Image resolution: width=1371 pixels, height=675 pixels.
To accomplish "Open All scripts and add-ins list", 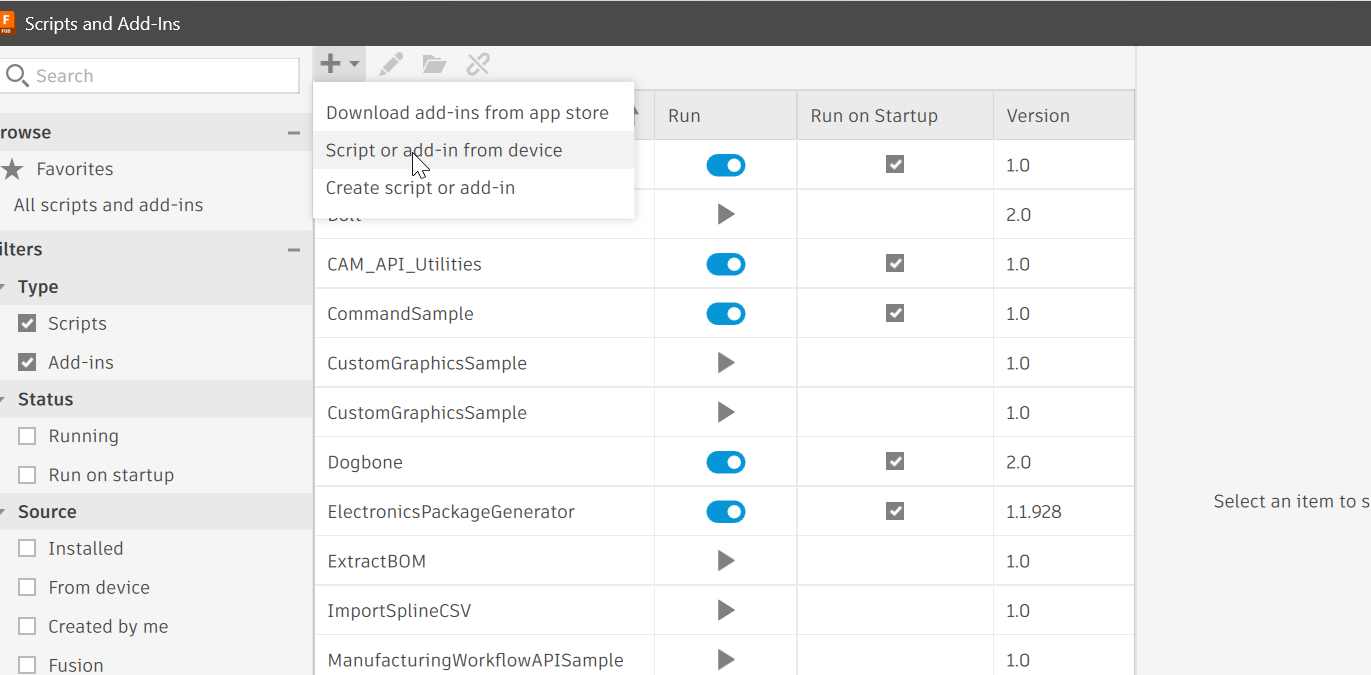I will tap(108, 205).
